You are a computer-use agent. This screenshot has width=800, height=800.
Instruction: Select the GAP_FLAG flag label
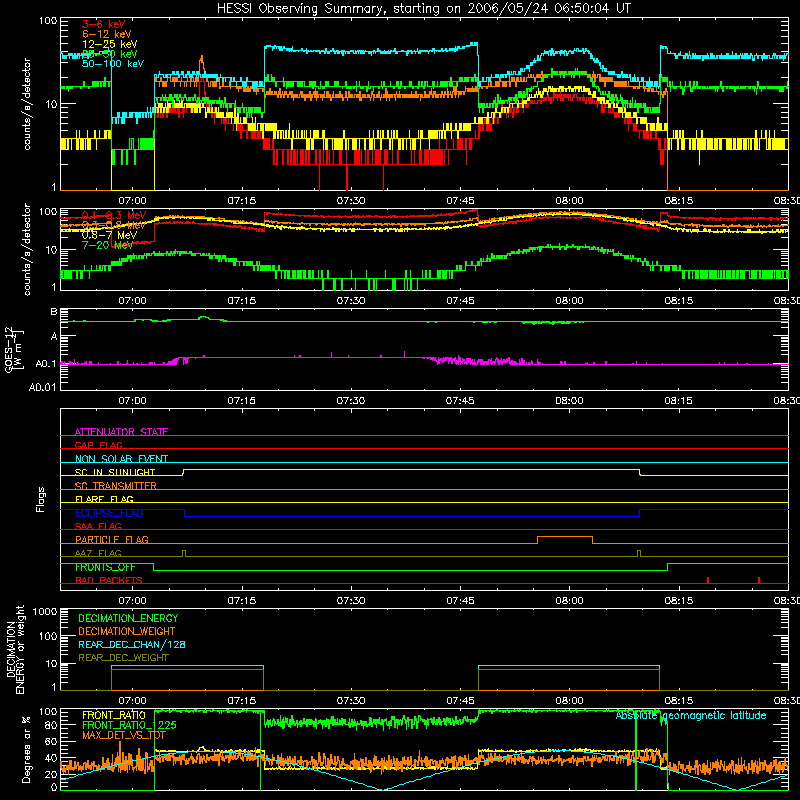coord(98,445)
